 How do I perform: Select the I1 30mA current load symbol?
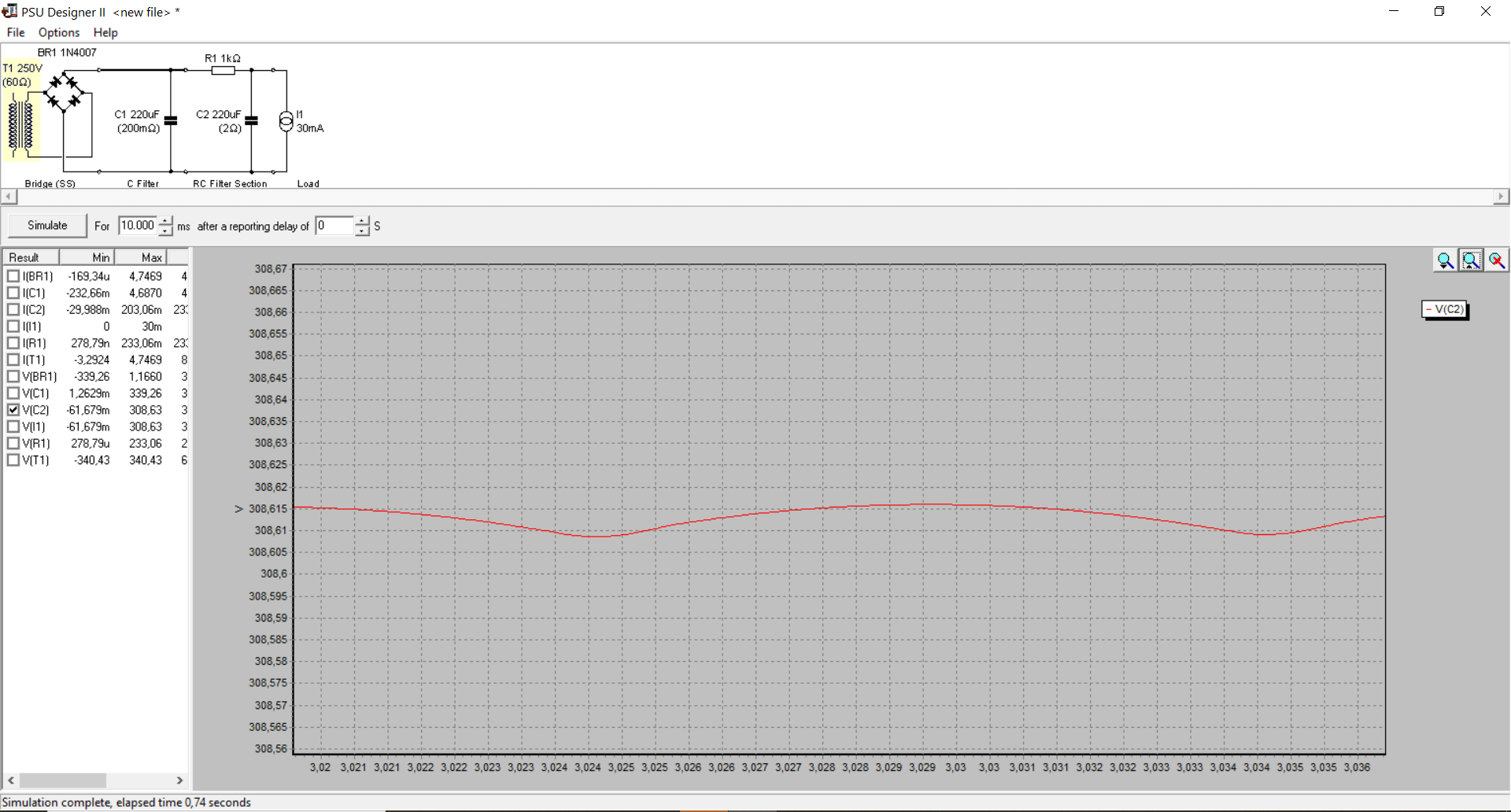(x=286, y=120)
